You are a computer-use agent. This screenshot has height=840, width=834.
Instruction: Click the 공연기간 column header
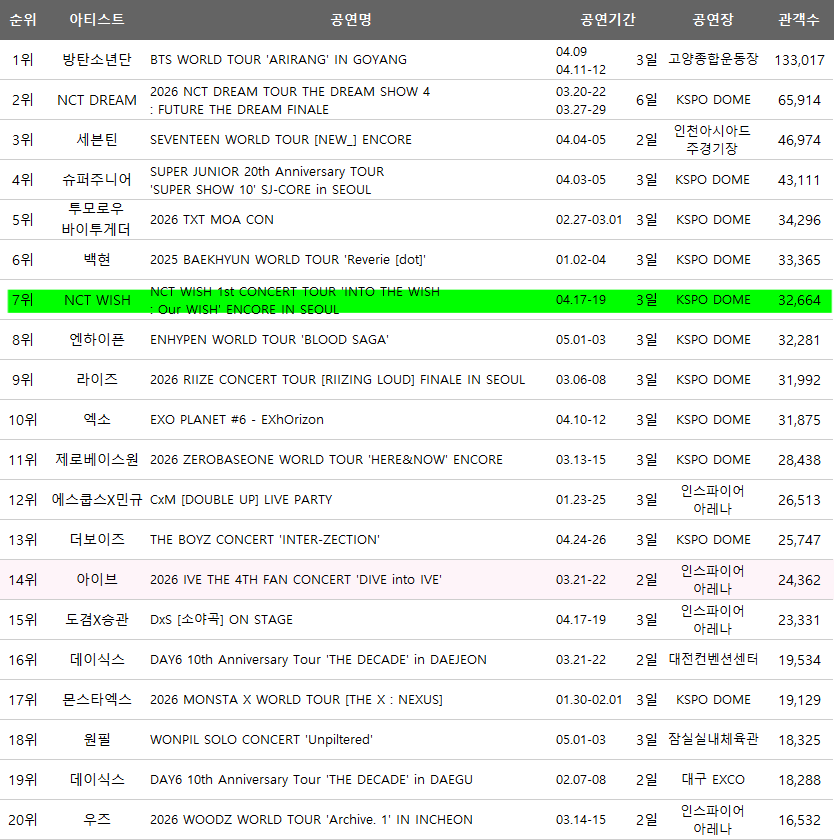point(607,20)
